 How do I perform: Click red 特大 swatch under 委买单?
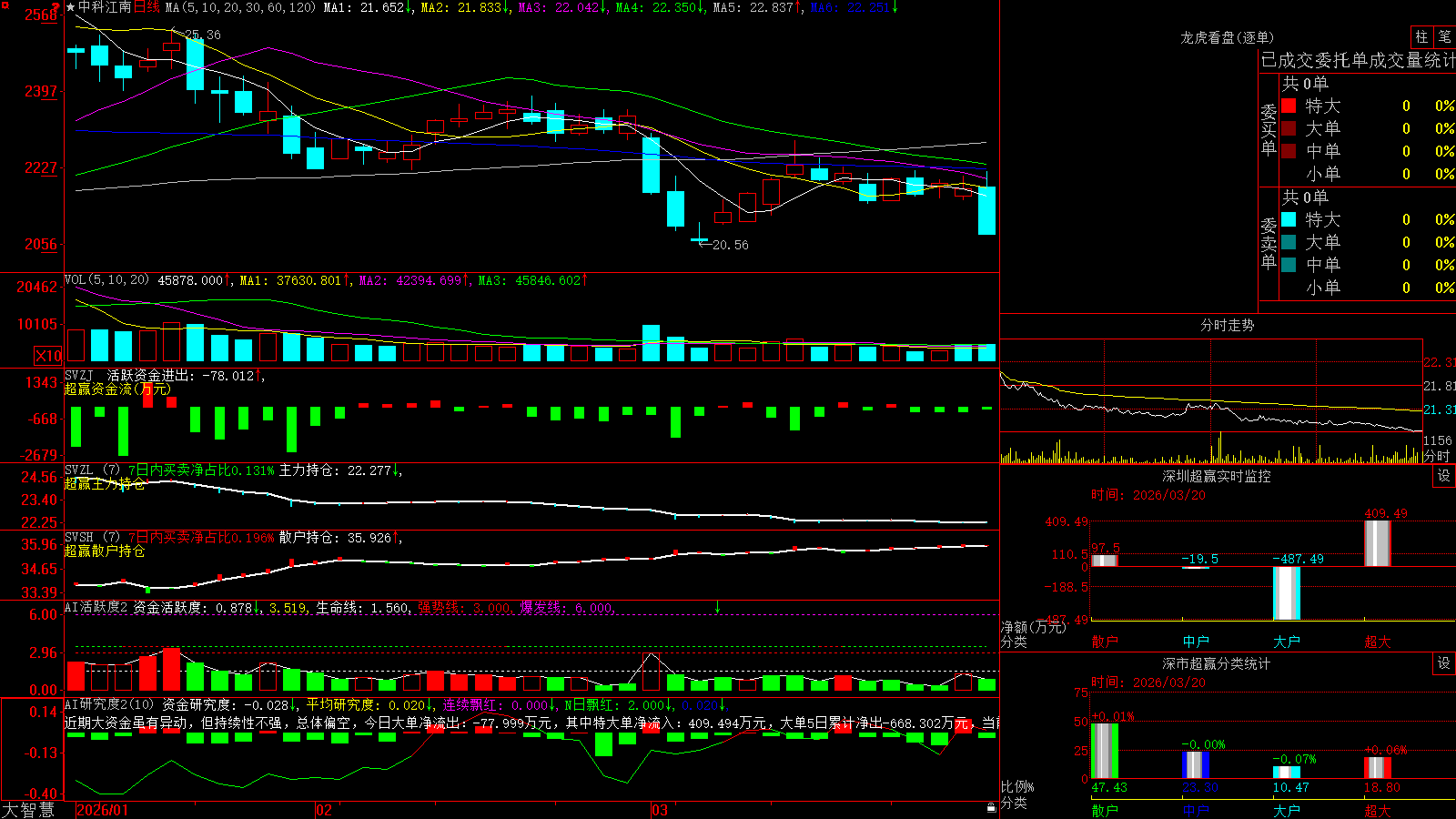point(1289,106)
